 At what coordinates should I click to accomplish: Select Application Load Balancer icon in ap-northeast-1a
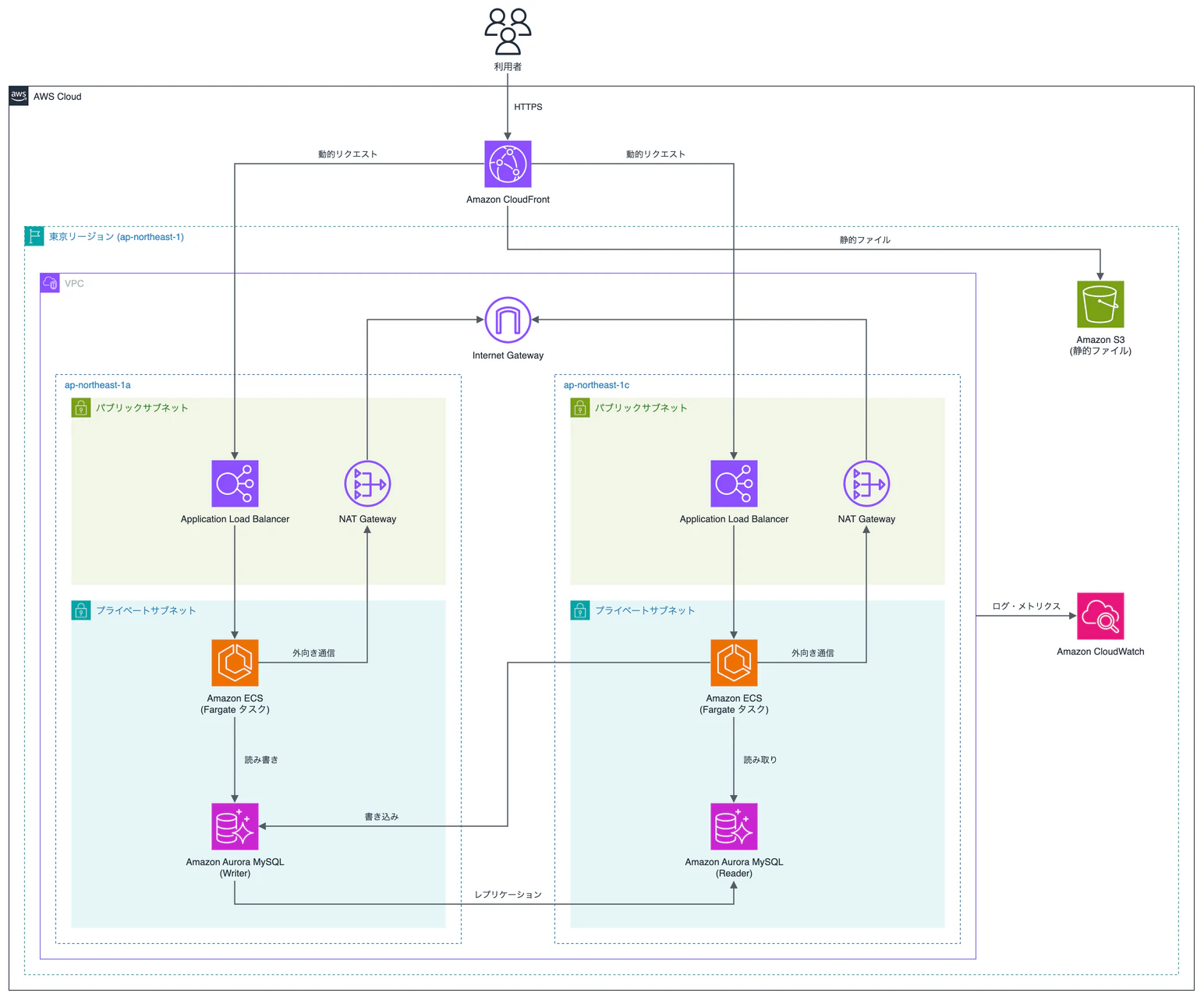click(x=235, y=483)
